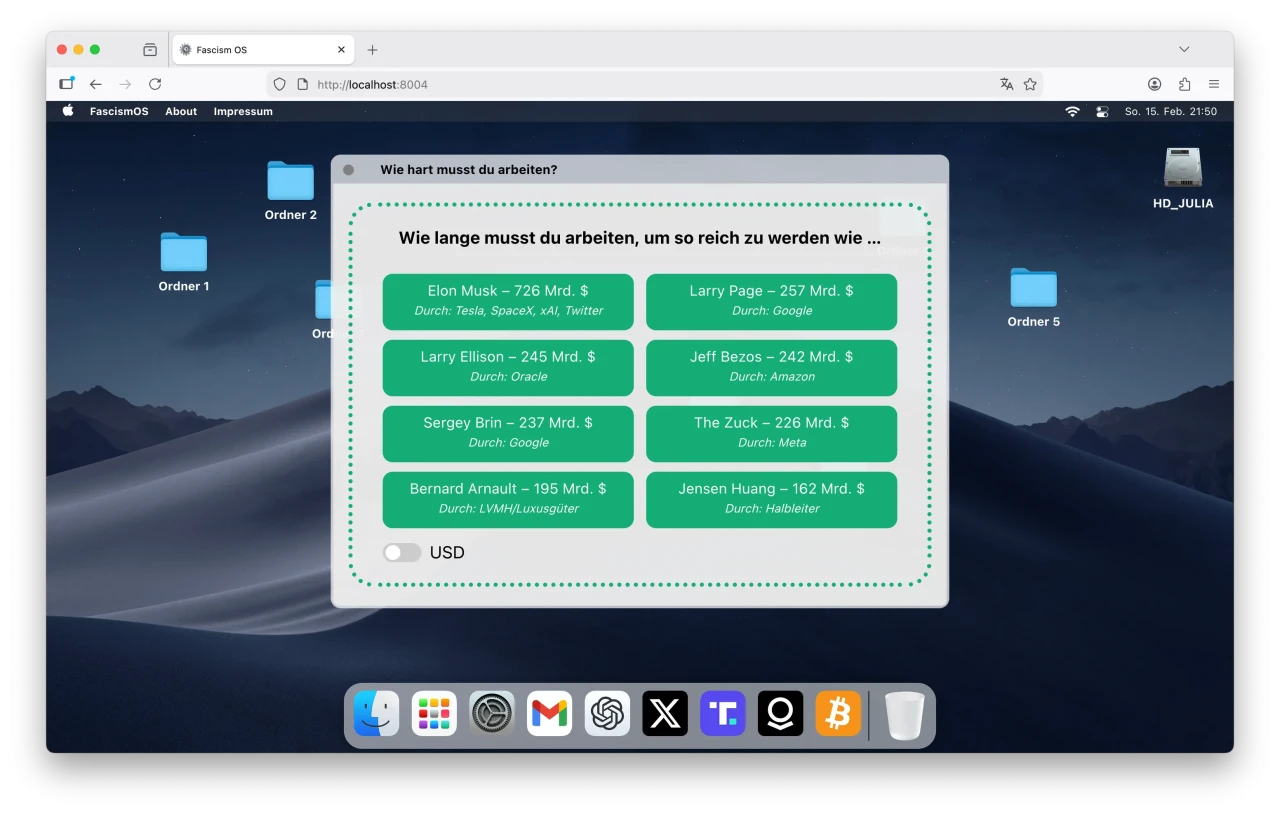Open Launchpad from the dock

pos(434,714)
